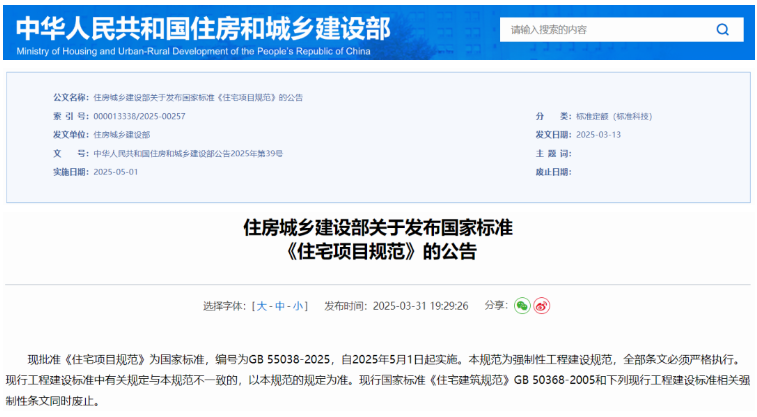Click the article headline 住房城乡建设部关于发布国家标准
The width and height of the screenshot is (757, 417).
(x=378, y=228)
